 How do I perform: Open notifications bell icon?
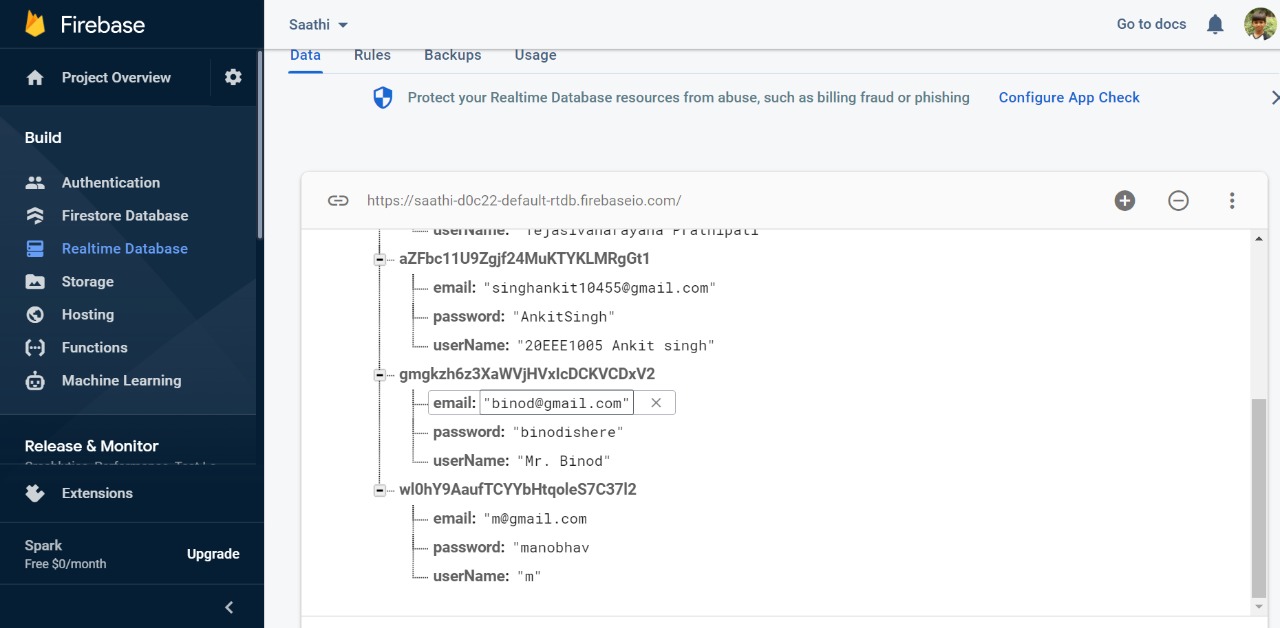point(1215,24)
